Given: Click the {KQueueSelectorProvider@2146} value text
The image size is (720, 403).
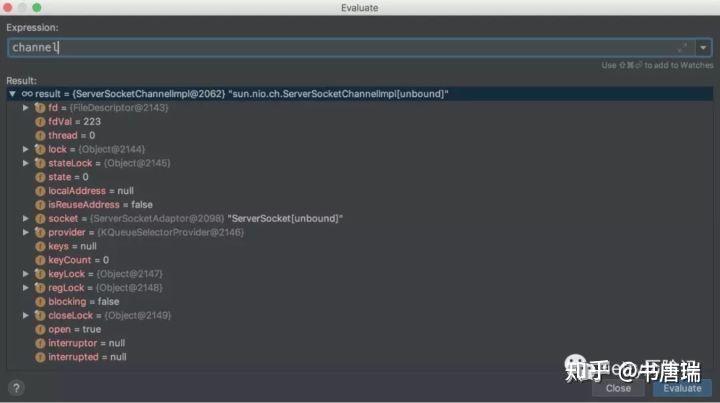Looking at the screenshot, I should [x=170, y=232].
